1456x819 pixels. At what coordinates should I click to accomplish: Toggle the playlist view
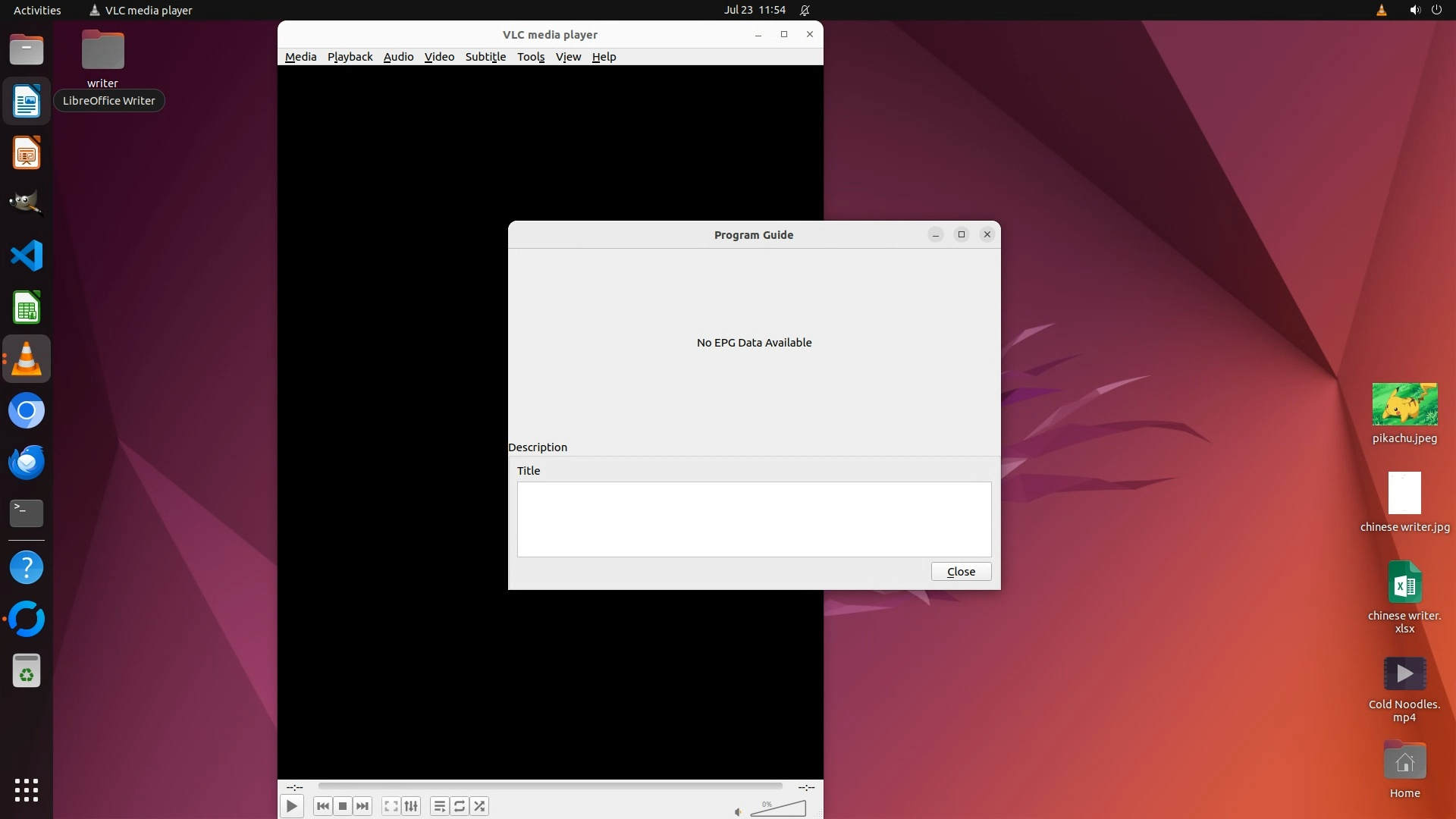439,806
